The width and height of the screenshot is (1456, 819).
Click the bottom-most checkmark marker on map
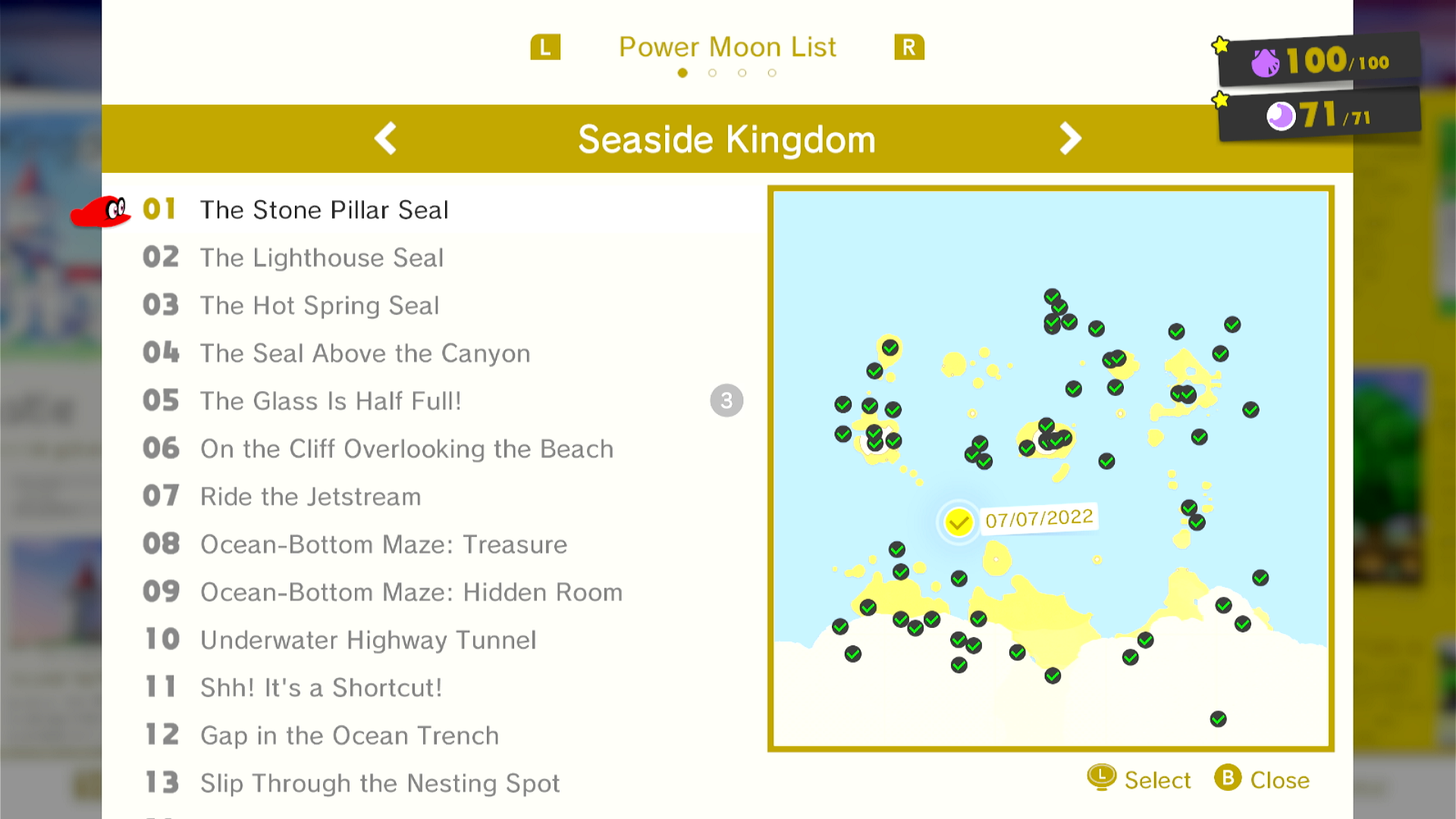click(1218, 719)
